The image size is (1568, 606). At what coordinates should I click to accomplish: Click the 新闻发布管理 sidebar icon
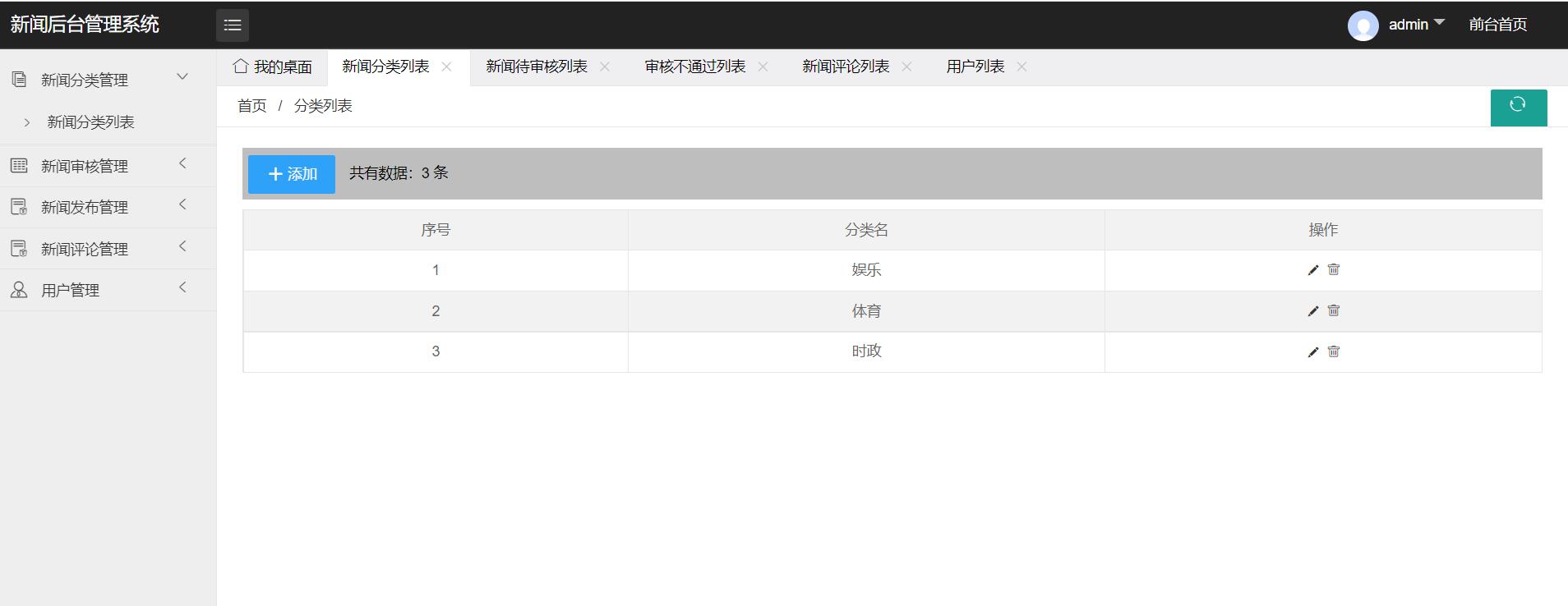(x=19, y=207)
